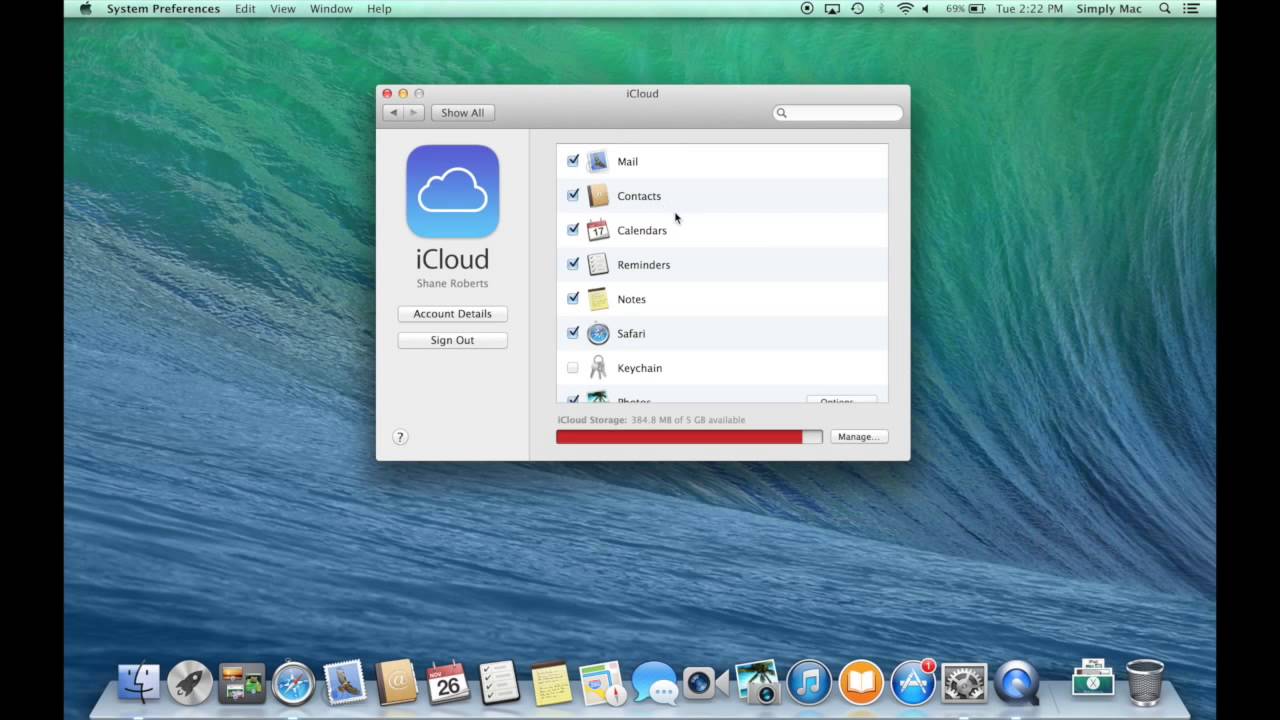
Task: Click the Simply Mac user name
Action: [1109, 8]
